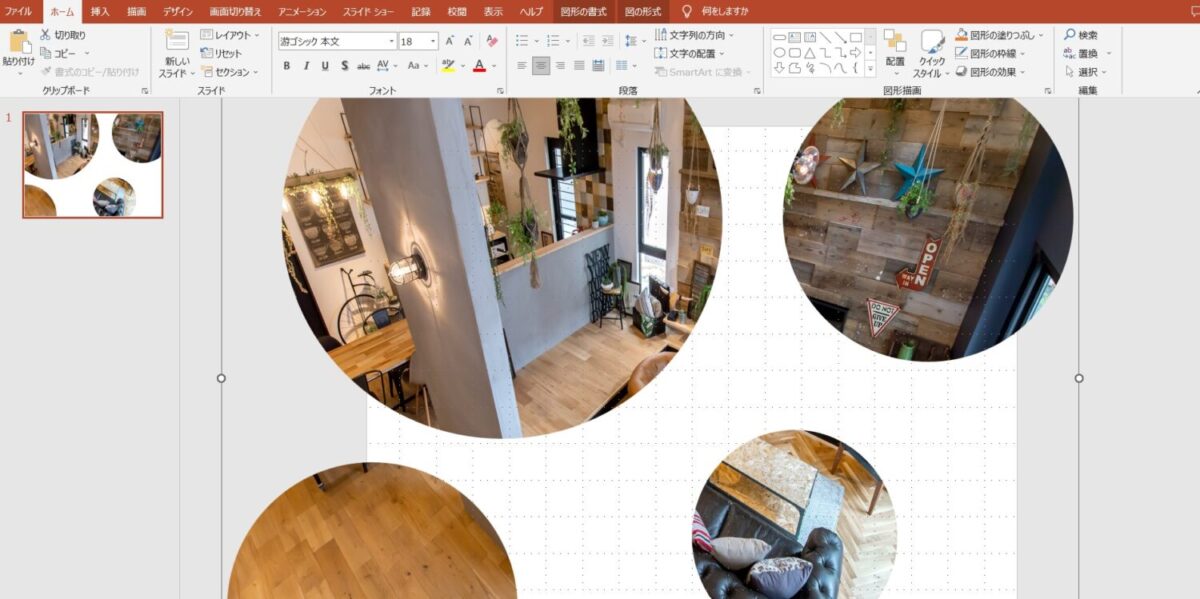Image resolution: width=1200 pixels, height=599 pixels.
Task: Select slide 1 thumbnail in panel
Action: 93,164
